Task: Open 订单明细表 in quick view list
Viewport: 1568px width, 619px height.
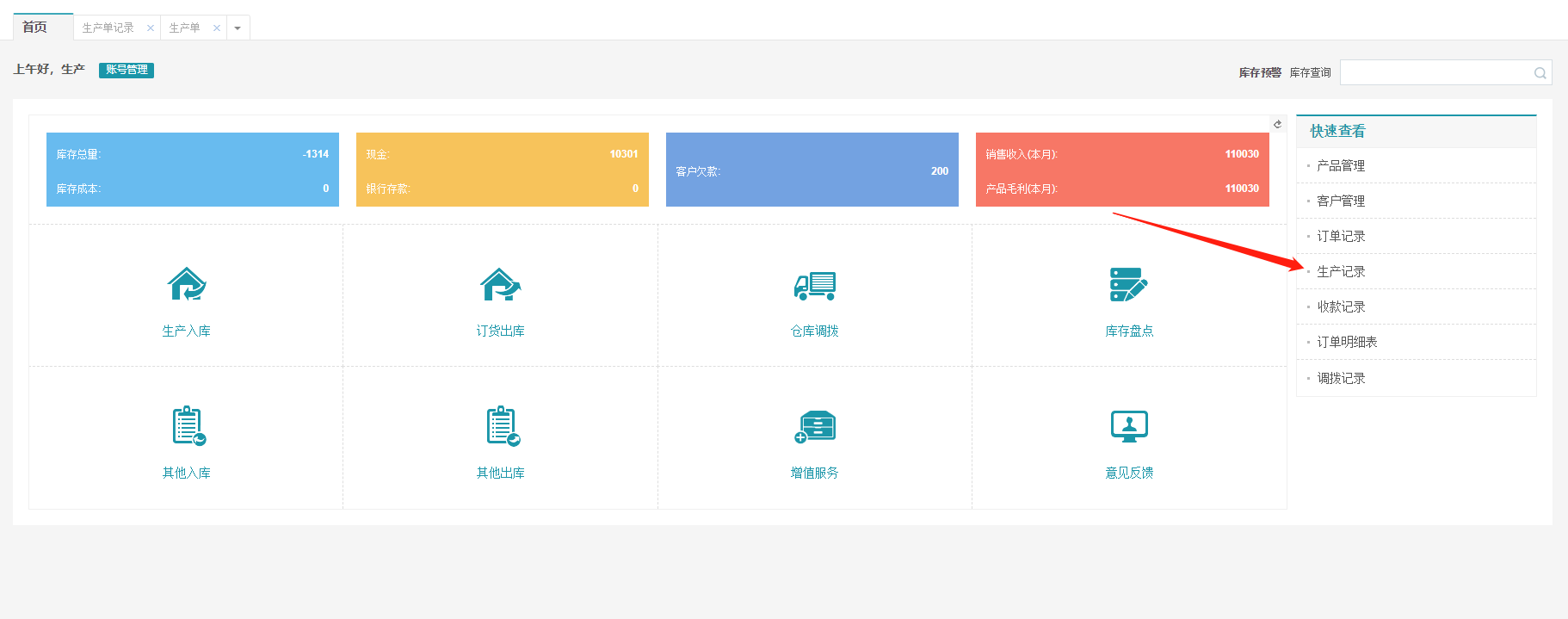Action: pos(1347,342)
